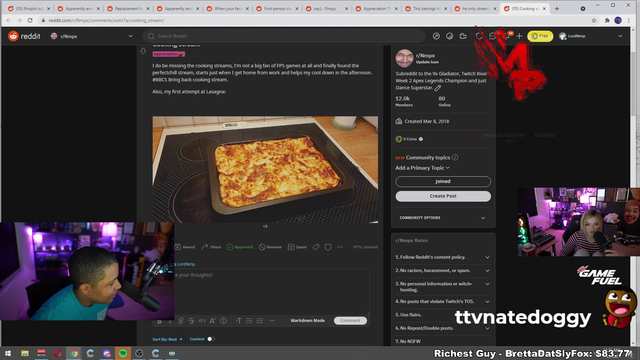Insert a link in the comment editor
640x360 pixels.
(x=180, y=321)
